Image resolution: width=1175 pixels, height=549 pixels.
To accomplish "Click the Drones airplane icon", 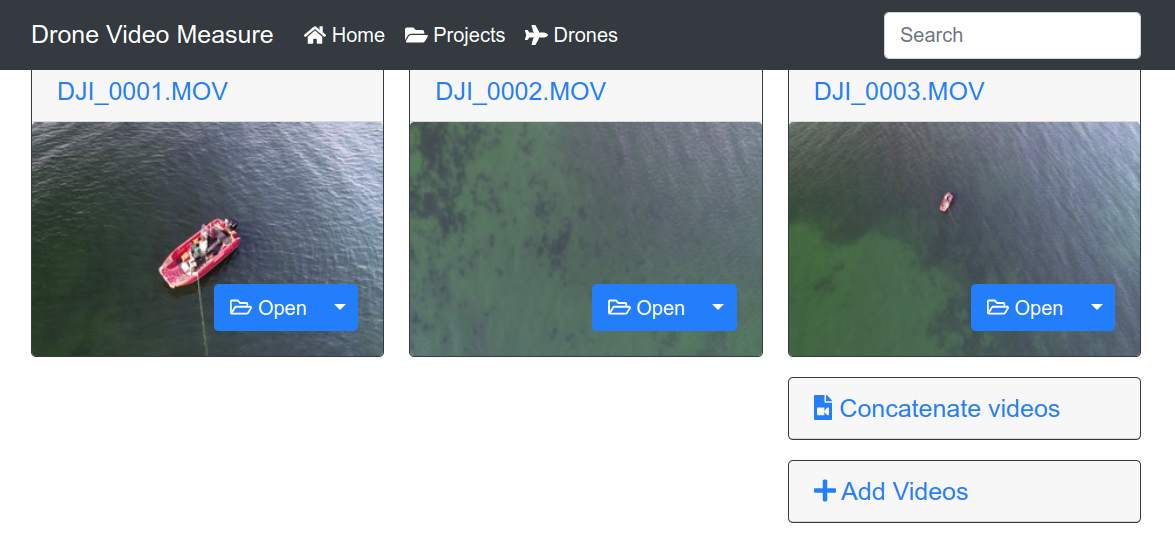I will [x=537, y=35].
